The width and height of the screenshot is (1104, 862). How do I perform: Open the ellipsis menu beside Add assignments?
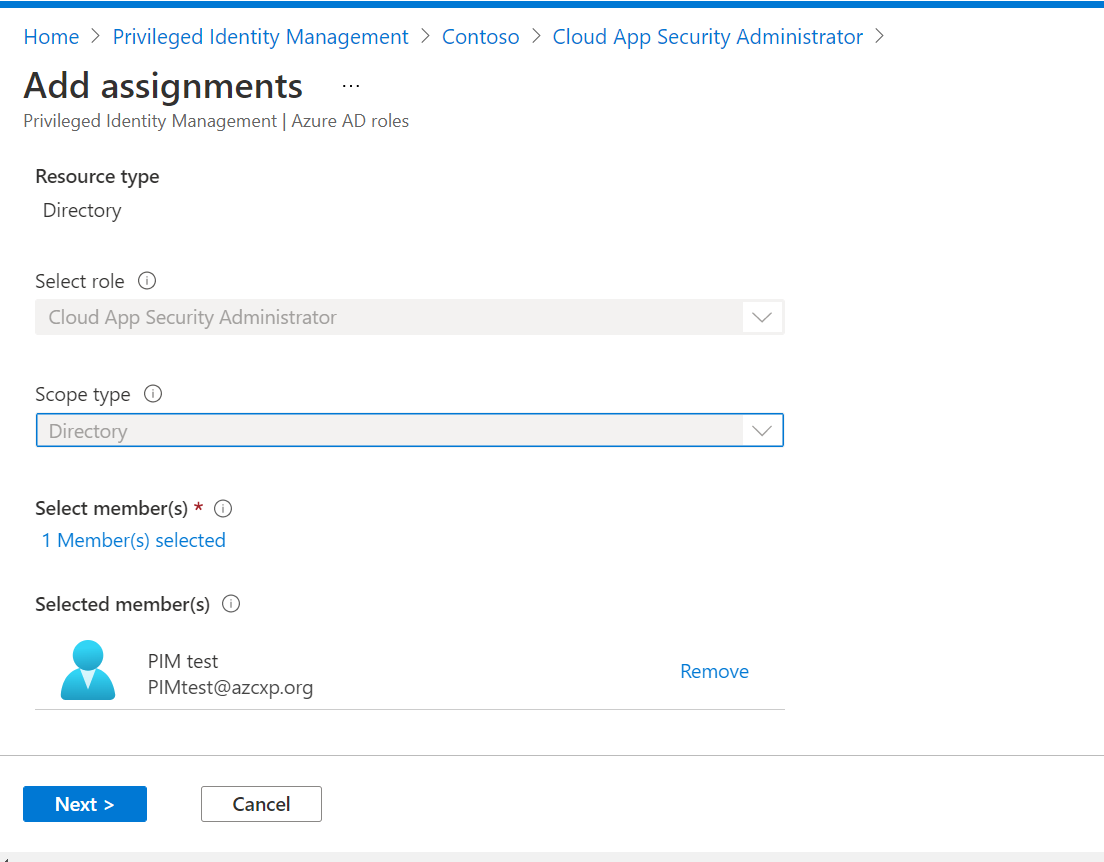351,86
